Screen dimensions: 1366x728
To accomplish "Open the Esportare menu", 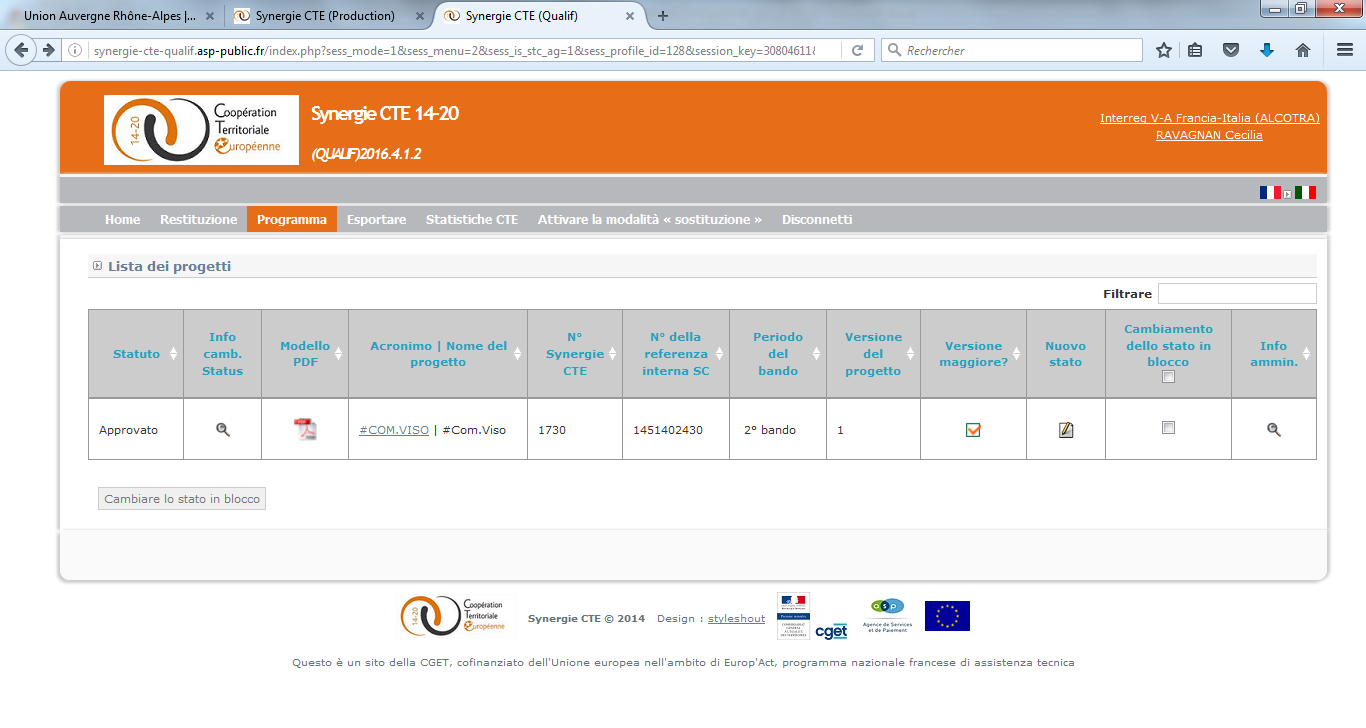I will pos(377,219).
